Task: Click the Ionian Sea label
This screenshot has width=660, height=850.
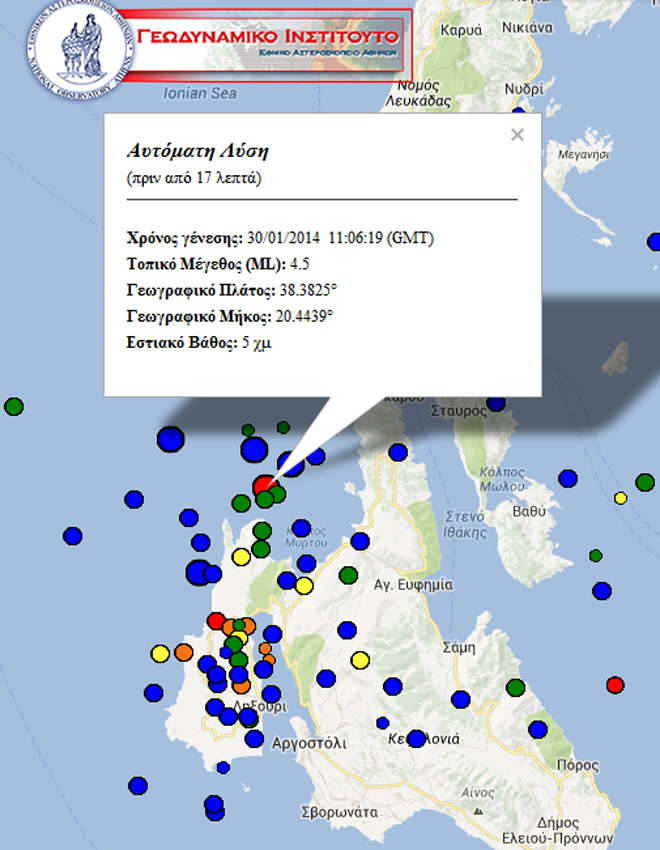Action: click(199, 94)
